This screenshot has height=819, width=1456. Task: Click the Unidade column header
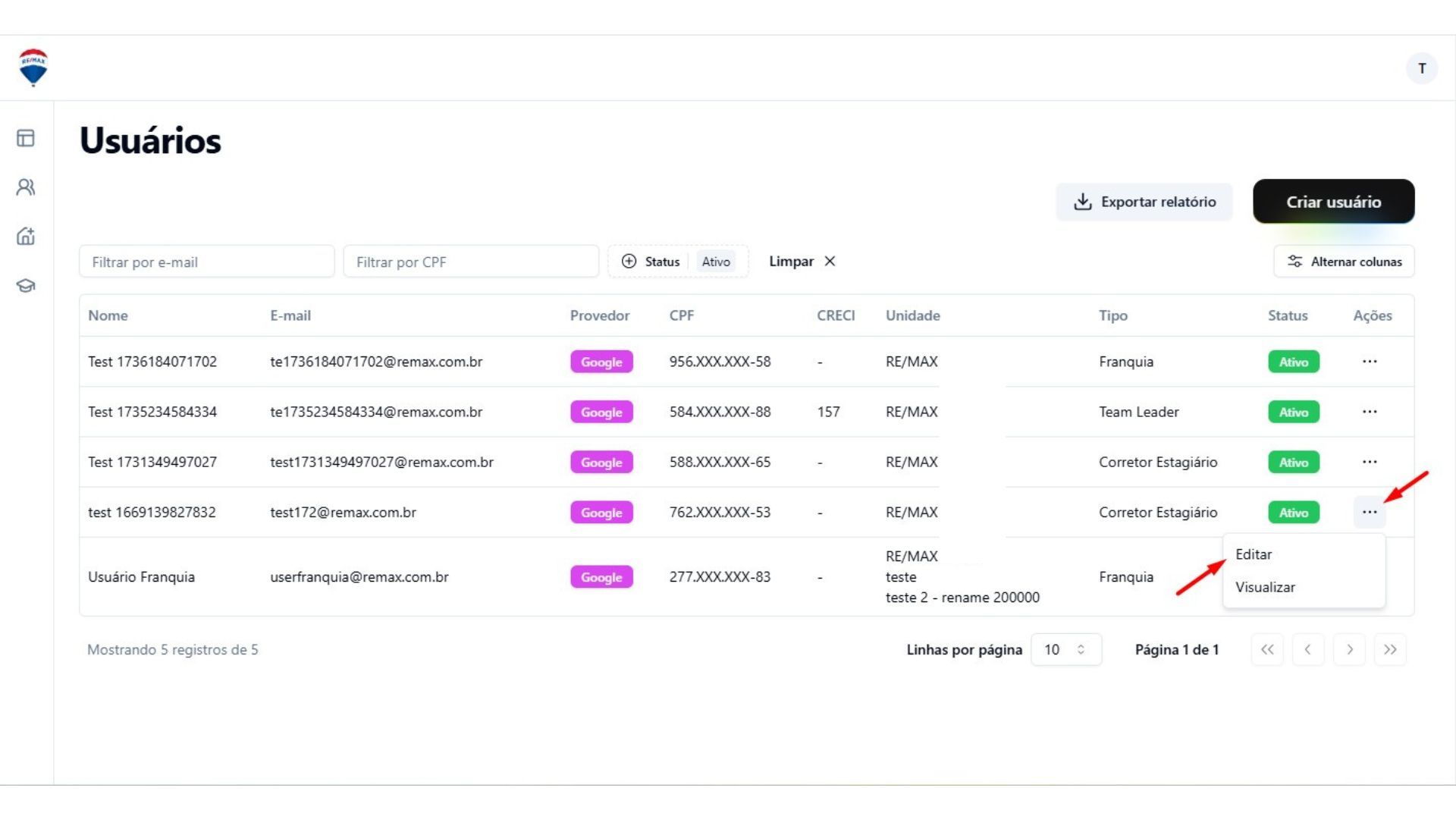(913, 315)
